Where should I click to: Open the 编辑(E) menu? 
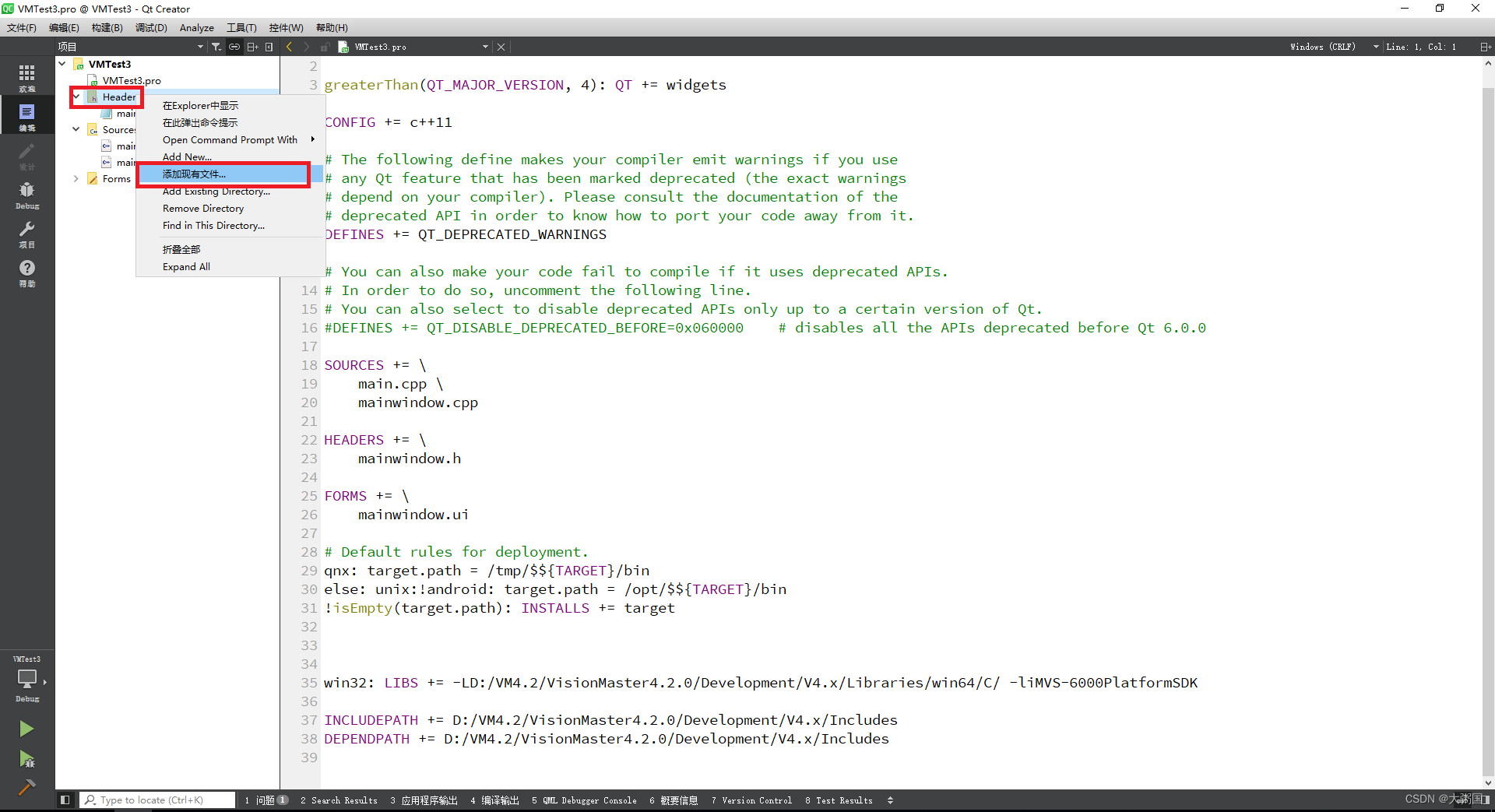pyautogui.click(x=64, y=27)
